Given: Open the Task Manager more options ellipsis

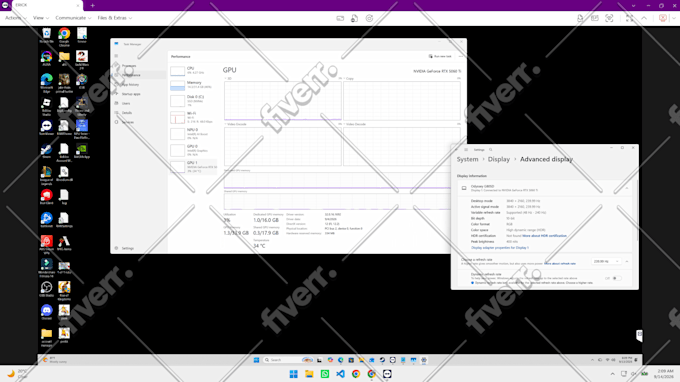Looking at the screenshot, I should pos(461,56).
